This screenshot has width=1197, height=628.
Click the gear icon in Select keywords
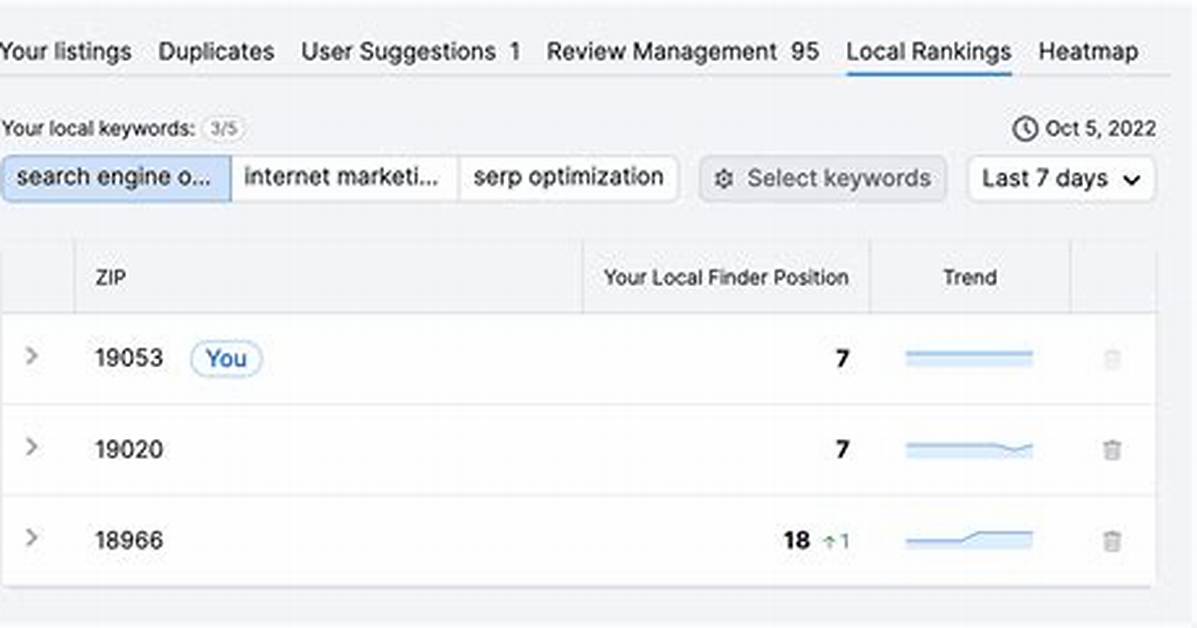click(724, 179)
